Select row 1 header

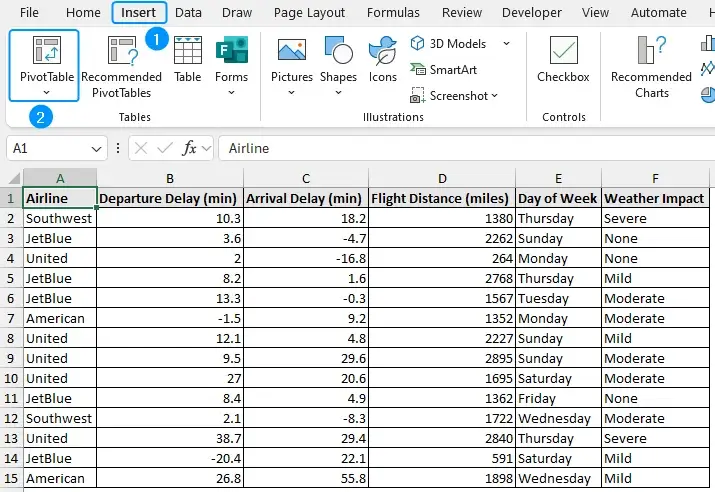(11, 198)
